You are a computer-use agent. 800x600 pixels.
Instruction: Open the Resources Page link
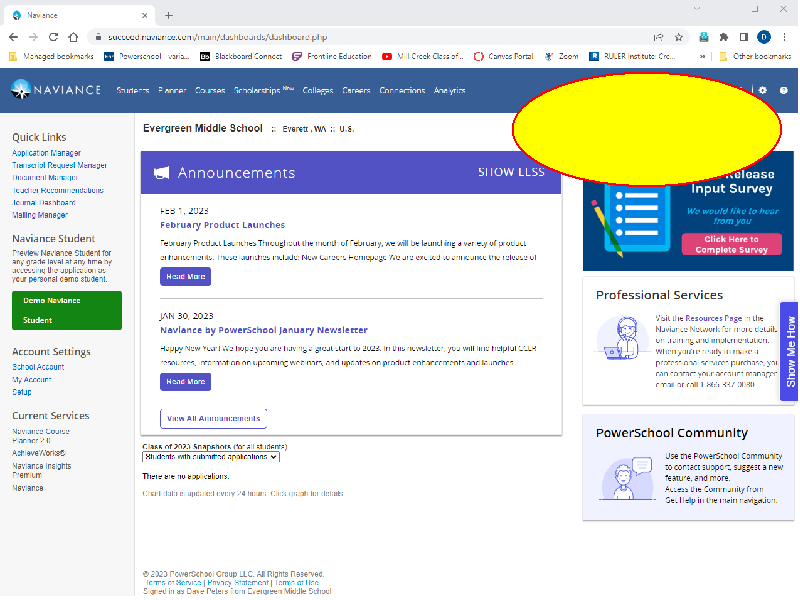click(713, 318)
